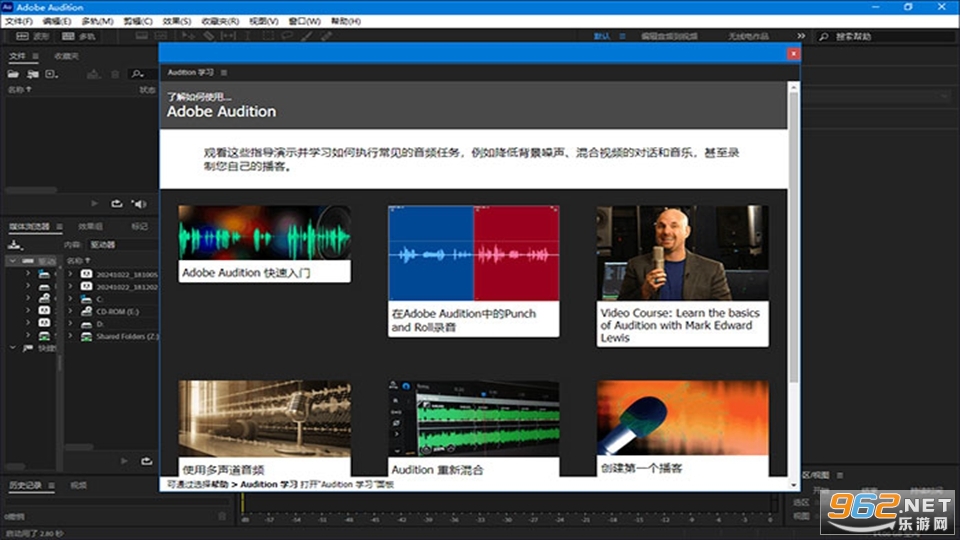Open the 文件 panel menu icon
The height and width of the screenshot is (540, 960).
[36, 56]
